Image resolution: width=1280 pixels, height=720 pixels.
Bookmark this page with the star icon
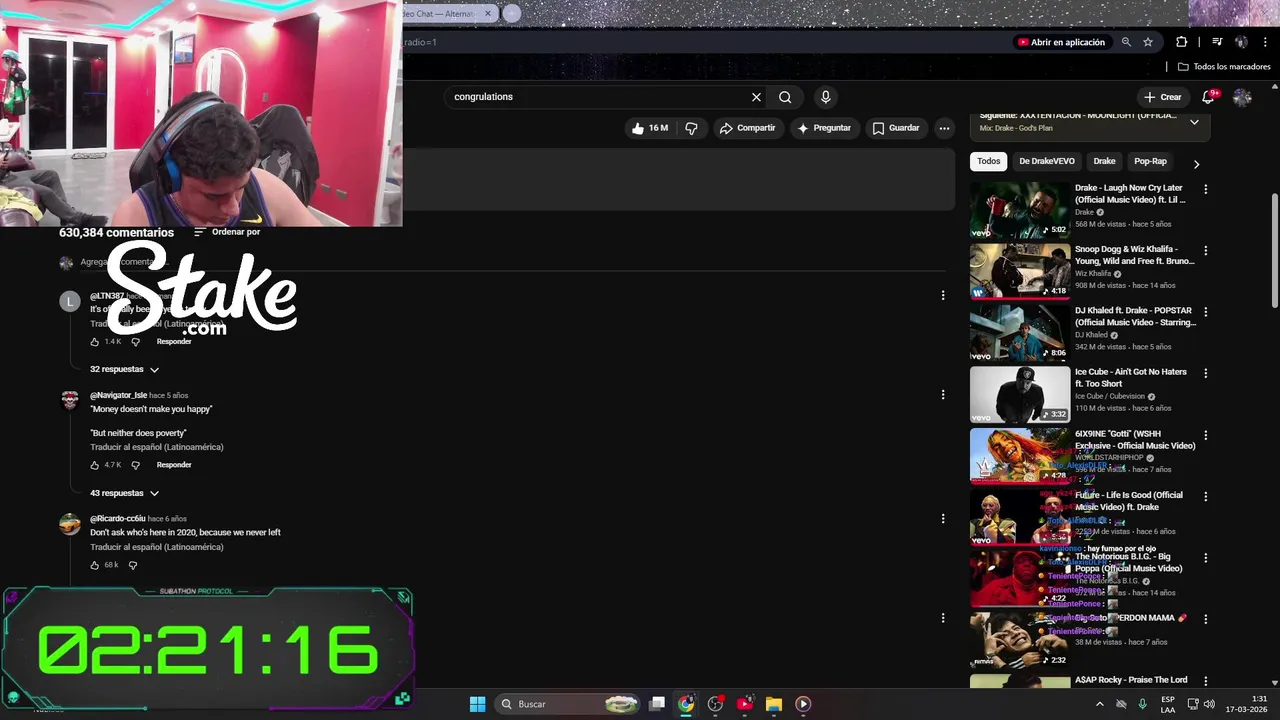pyautogui.click(x=1148, y=42)
